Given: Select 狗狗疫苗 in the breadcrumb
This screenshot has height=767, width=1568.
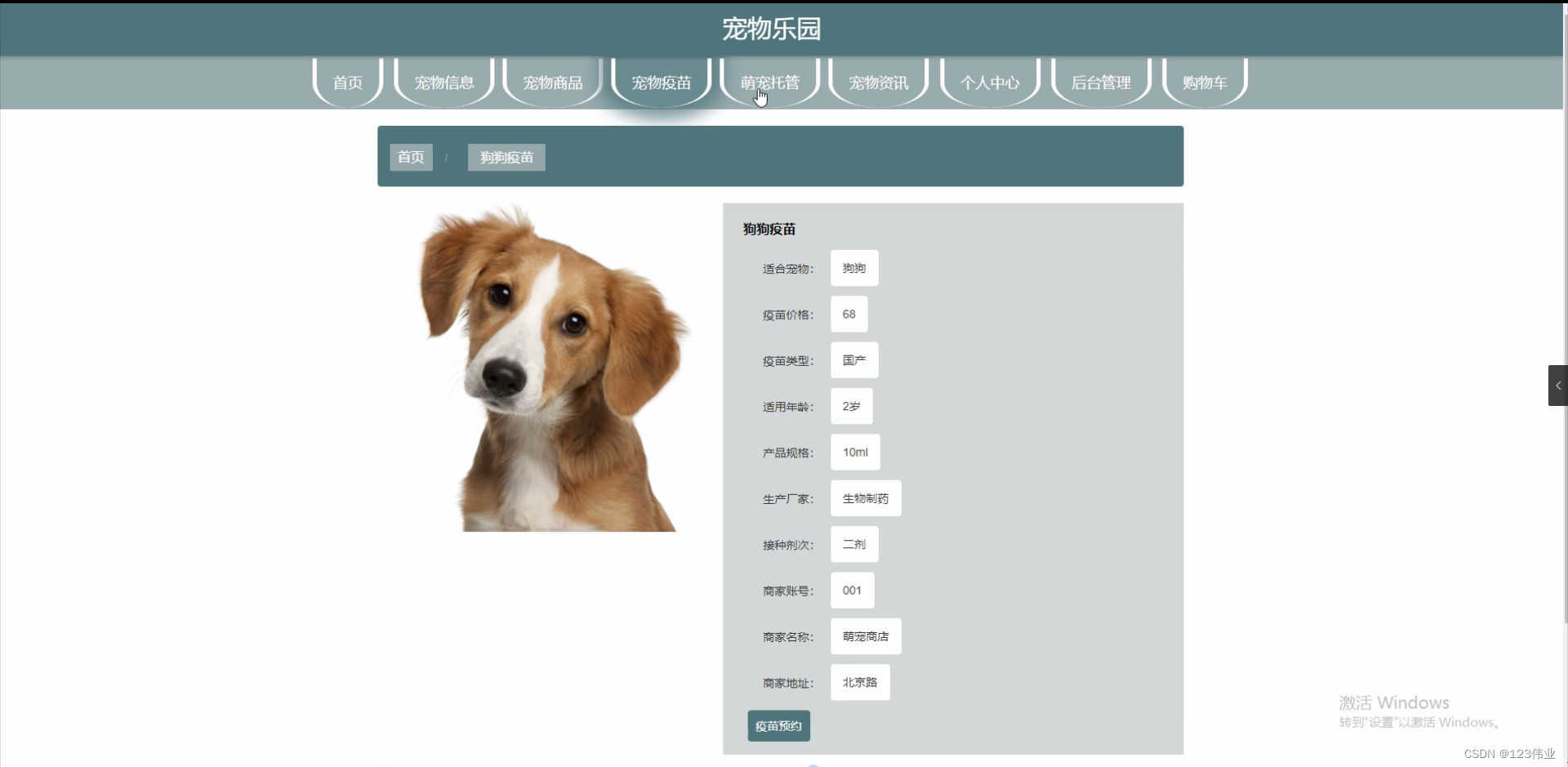Looking at the screenshot, I should pyautogui.click(x=506, y=157).
